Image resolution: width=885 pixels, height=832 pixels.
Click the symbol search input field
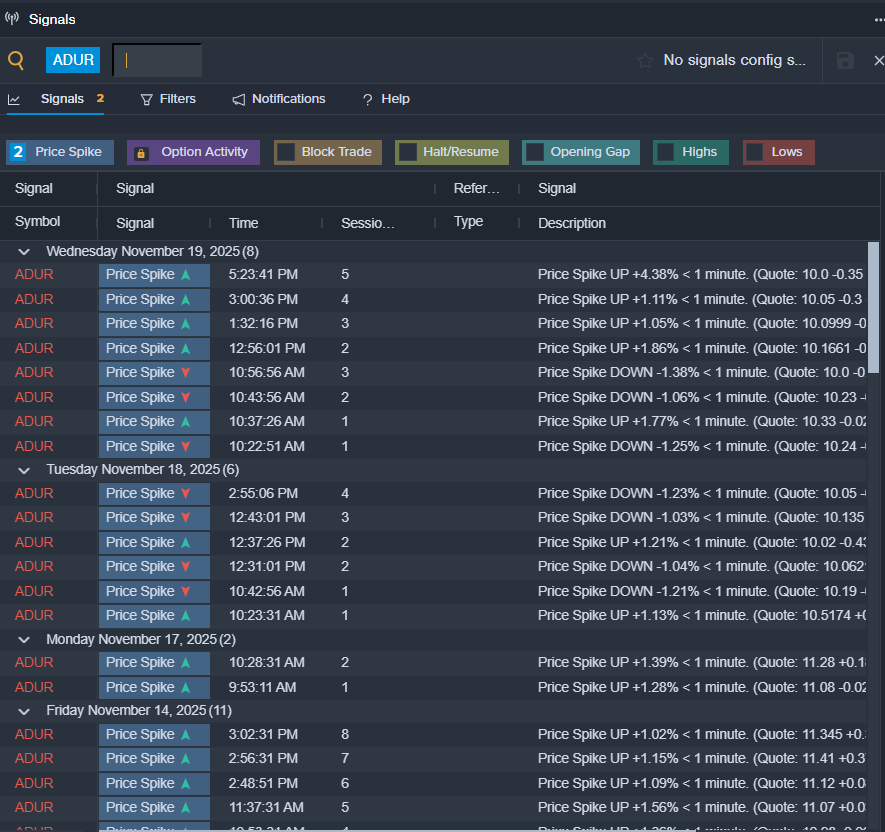[157, 60]
